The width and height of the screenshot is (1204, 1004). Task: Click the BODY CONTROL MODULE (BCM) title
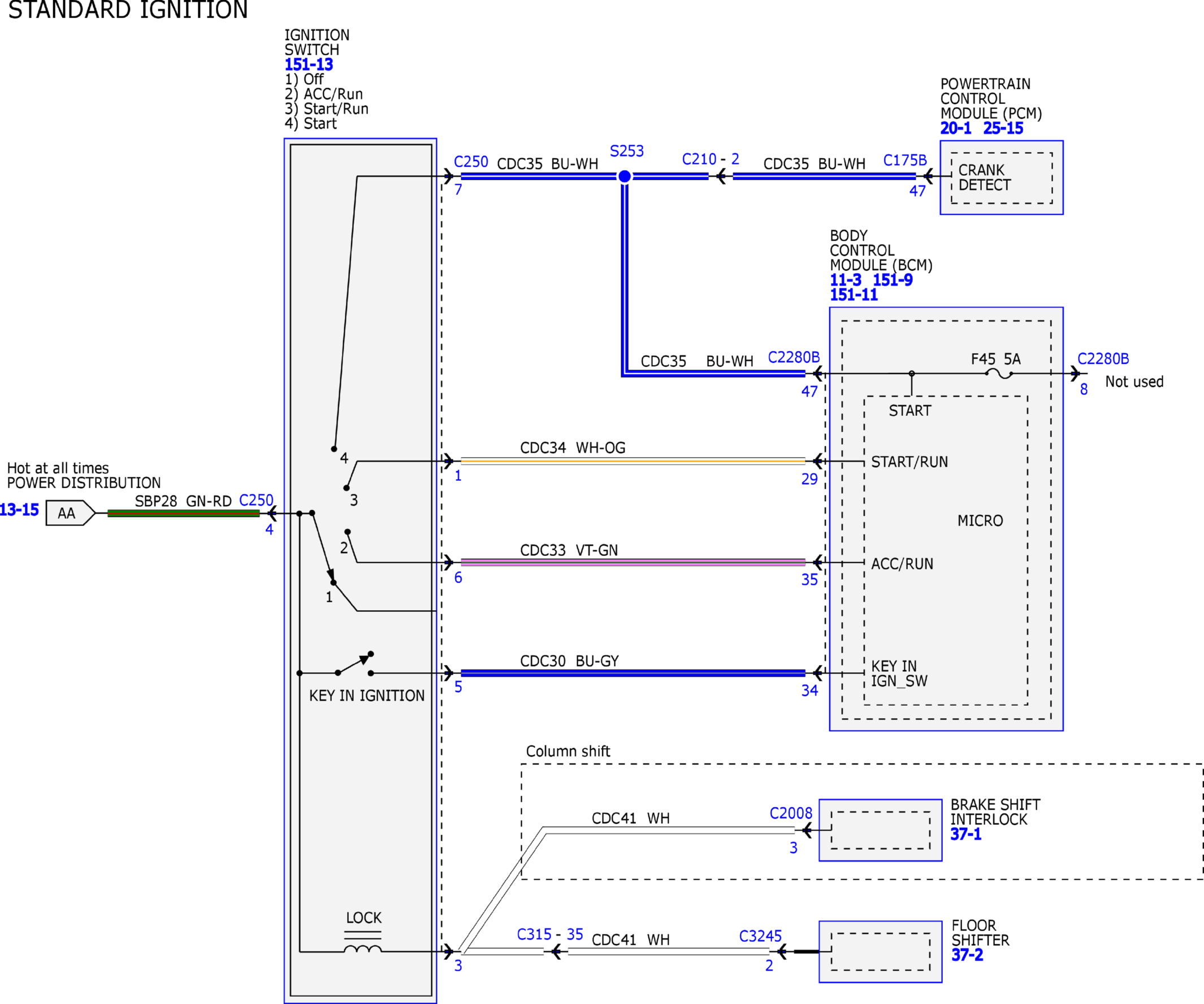tap(881, 250)
